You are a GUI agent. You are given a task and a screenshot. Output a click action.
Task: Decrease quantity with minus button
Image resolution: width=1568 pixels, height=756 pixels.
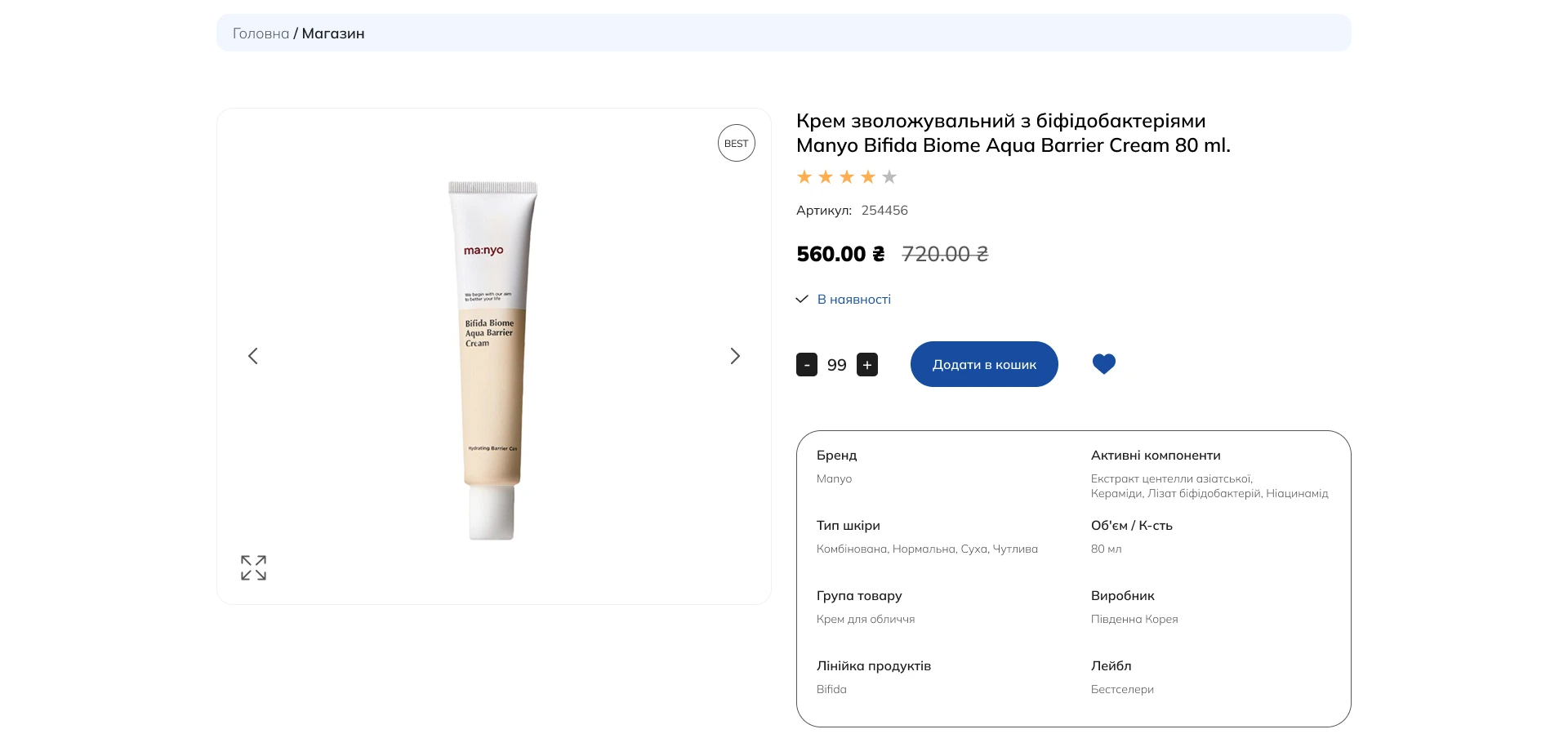click(x=807, y=365)
